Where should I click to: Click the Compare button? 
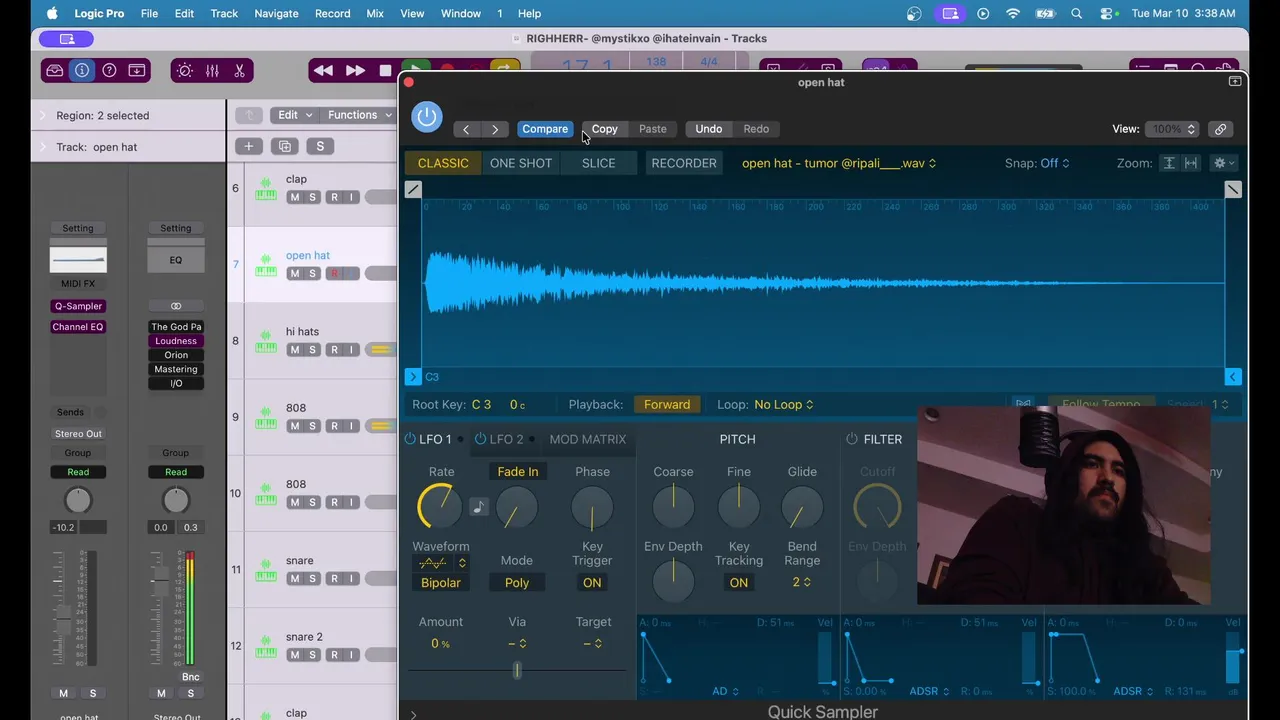(x=545, y=129)
